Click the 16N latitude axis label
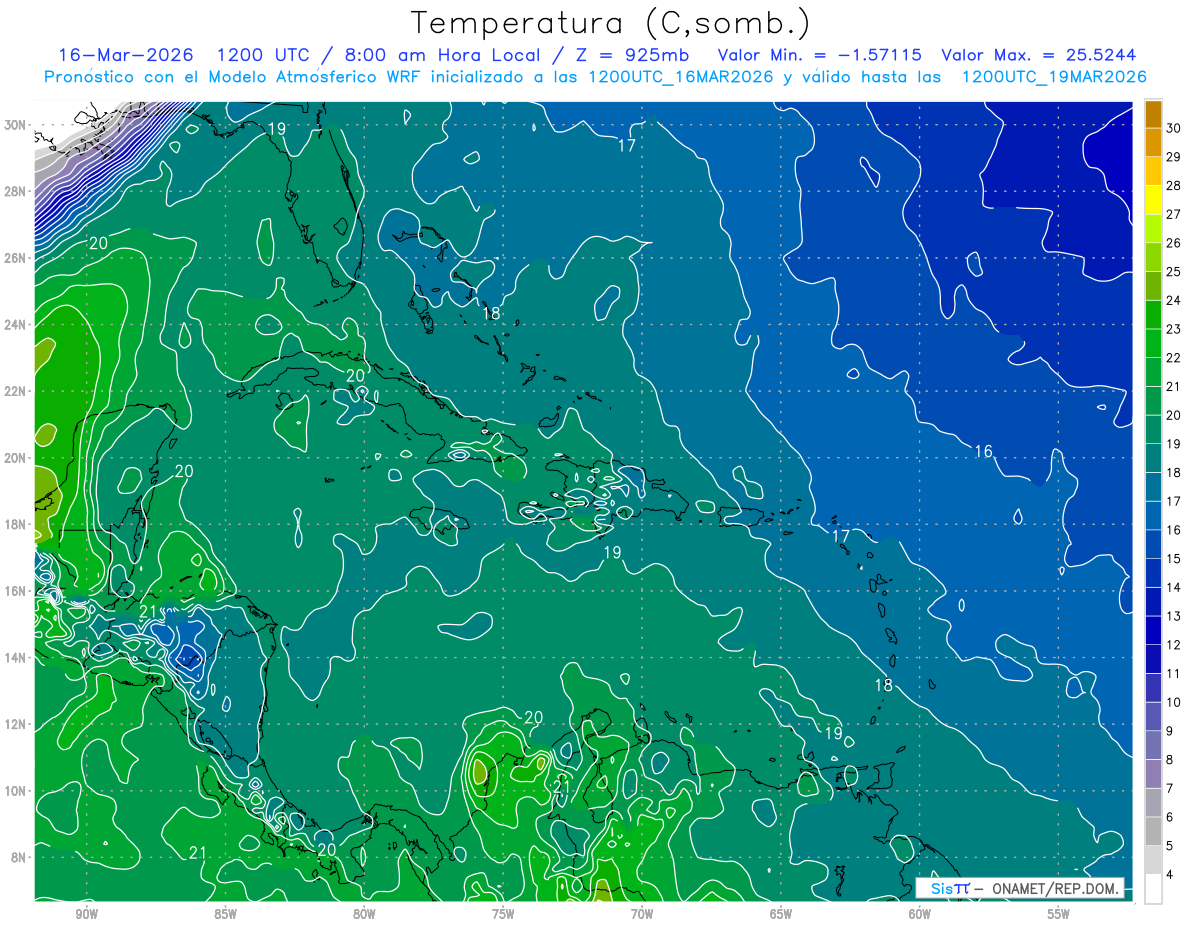Screen dimensions: 1200x927 (x=15, y=591)
